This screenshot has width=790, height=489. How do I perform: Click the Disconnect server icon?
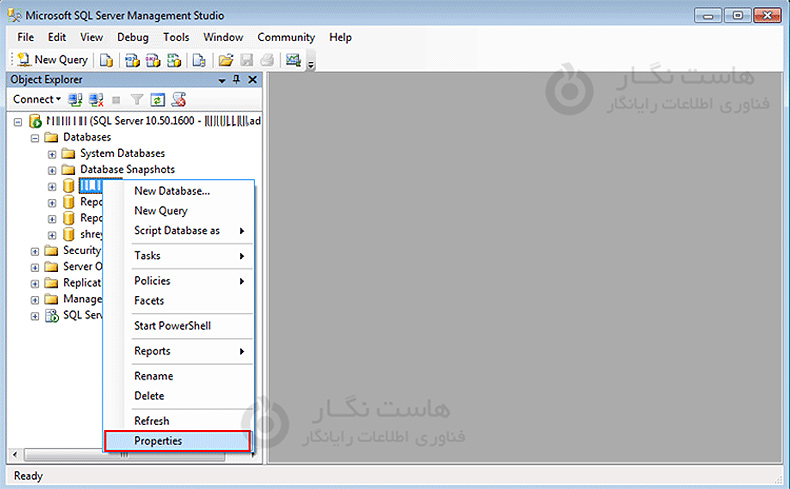tap(96, 100)
